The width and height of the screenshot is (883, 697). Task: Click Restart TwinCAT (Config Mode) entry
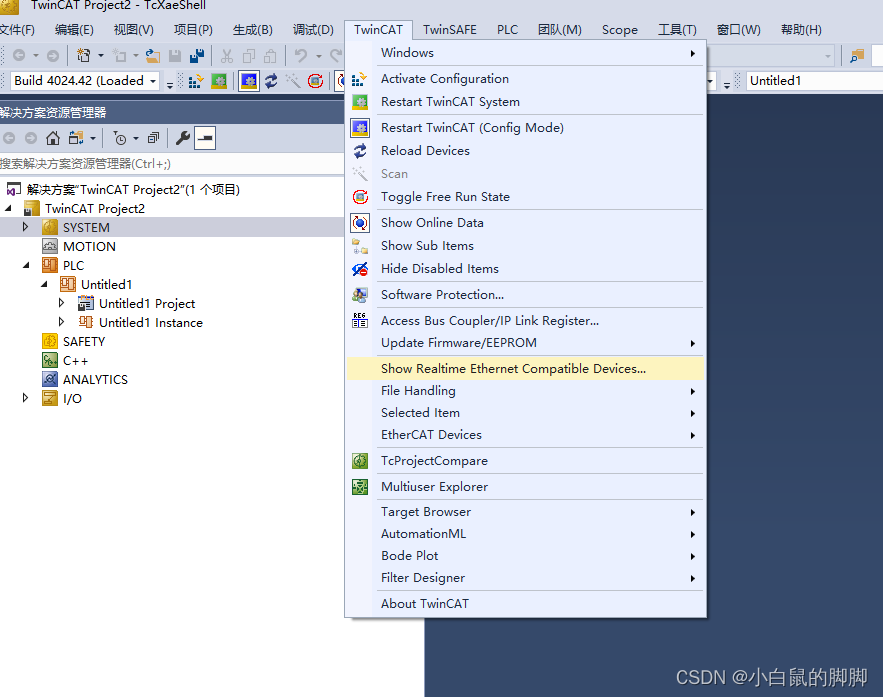[525, 128]
